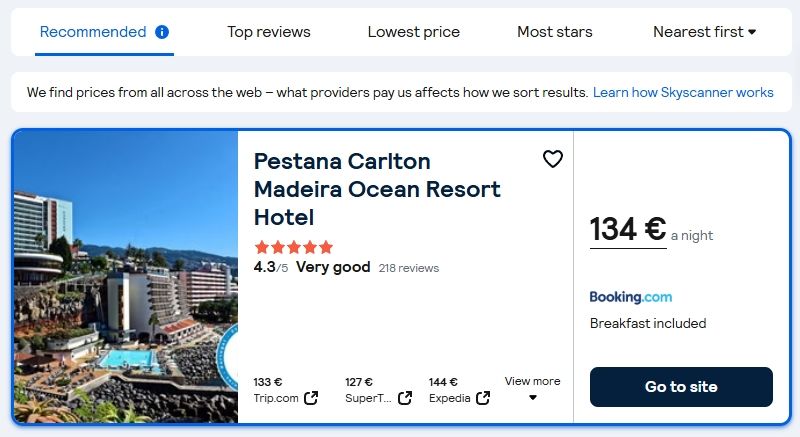Open Learn how Skyscanner works link
This screenshot has height=437, width=800.
[x=683, y=92]
